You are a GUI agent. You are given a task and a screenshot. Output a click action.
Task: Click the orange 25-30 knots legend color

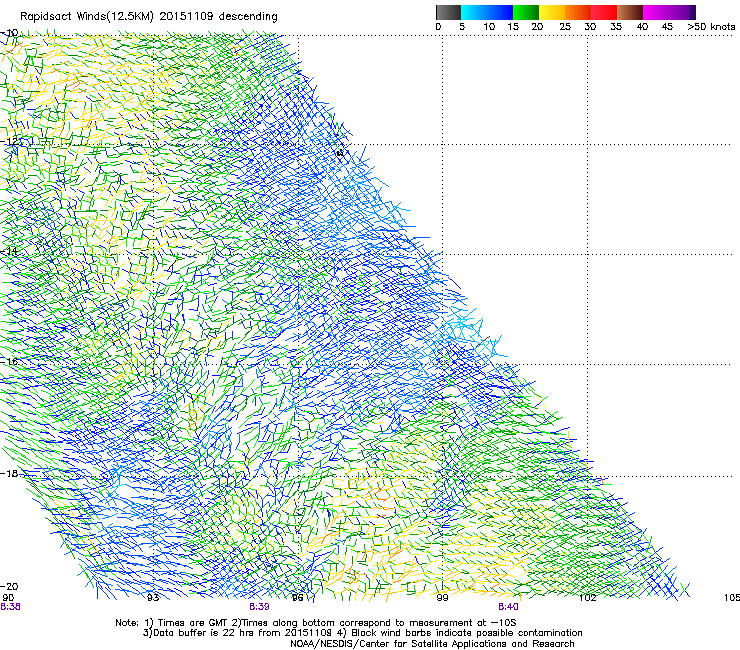578,12
